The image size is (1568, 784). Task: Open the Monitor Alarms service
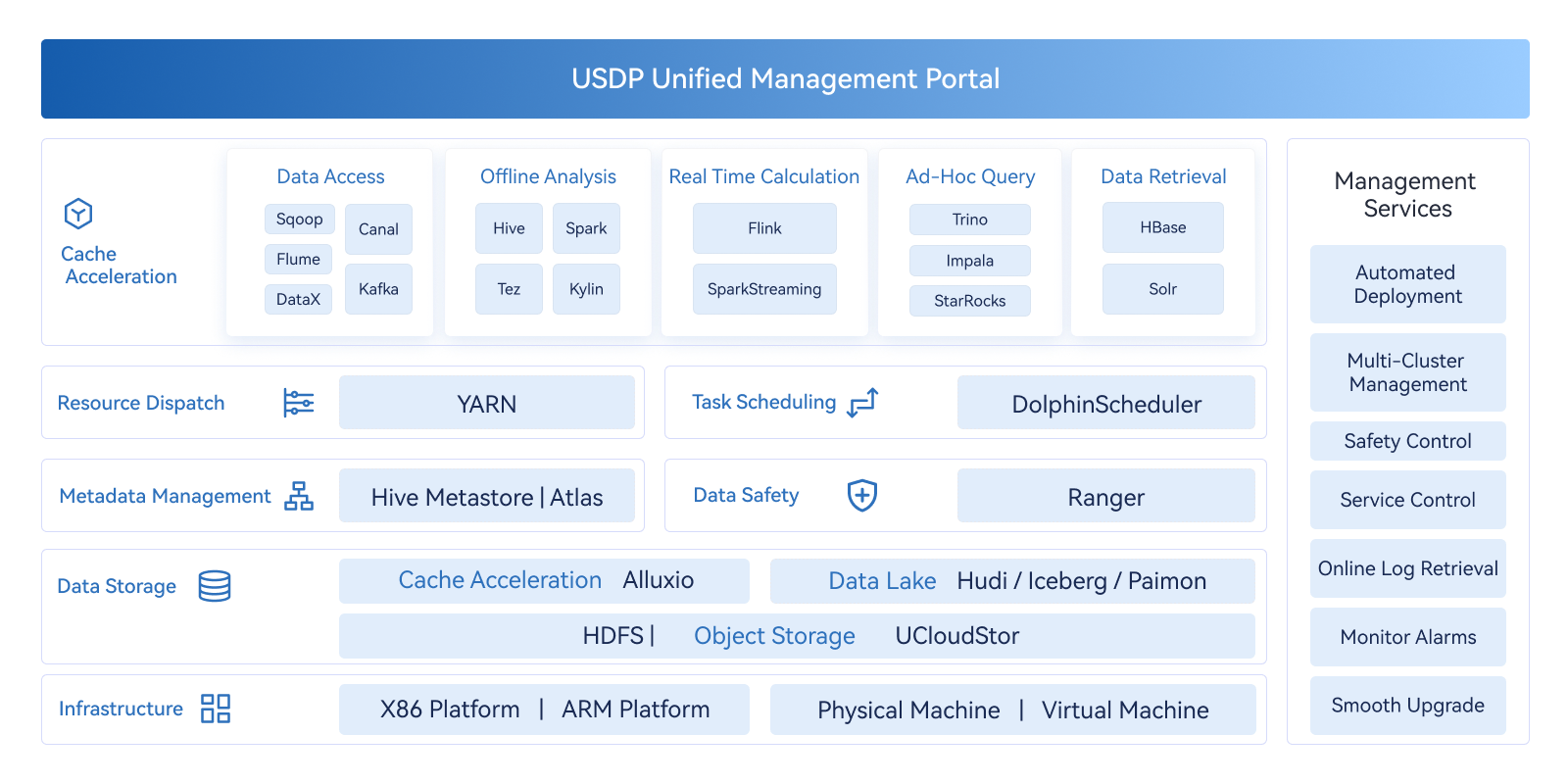1408,637
